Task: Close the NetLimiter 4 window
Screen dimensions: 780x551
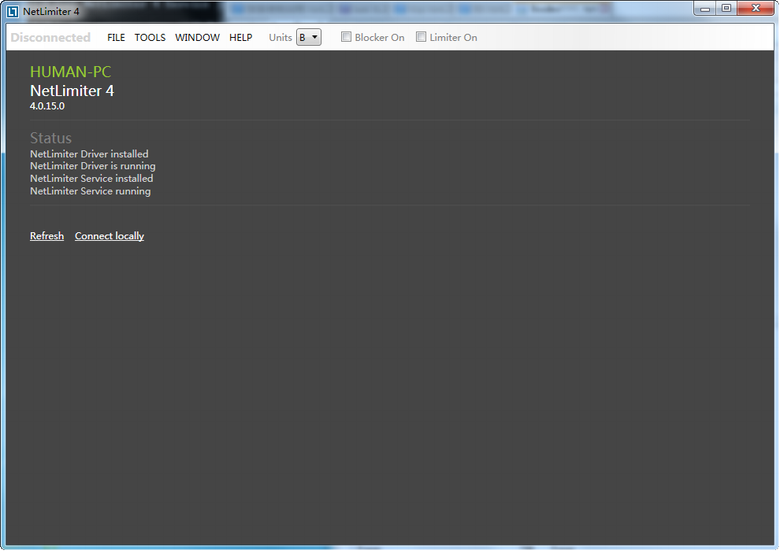Action: point(756,8)
